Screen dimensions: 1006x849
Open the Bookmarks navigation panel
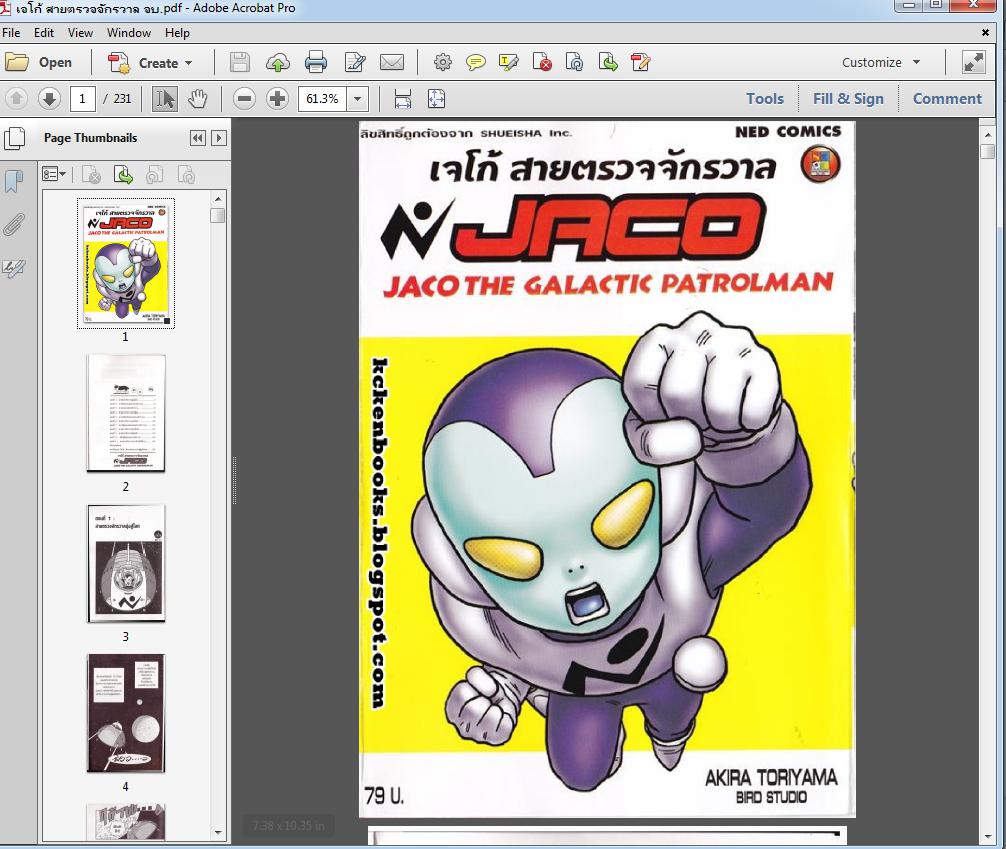pyautogui.click(x=14, y=181)
